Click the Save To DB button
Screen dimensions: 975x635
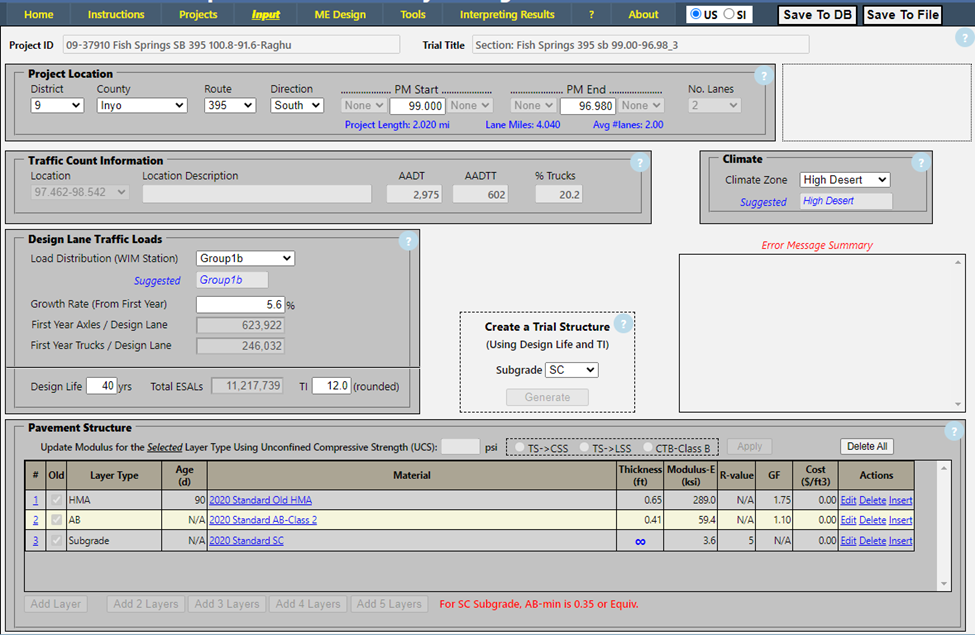[x=817, y=15]
